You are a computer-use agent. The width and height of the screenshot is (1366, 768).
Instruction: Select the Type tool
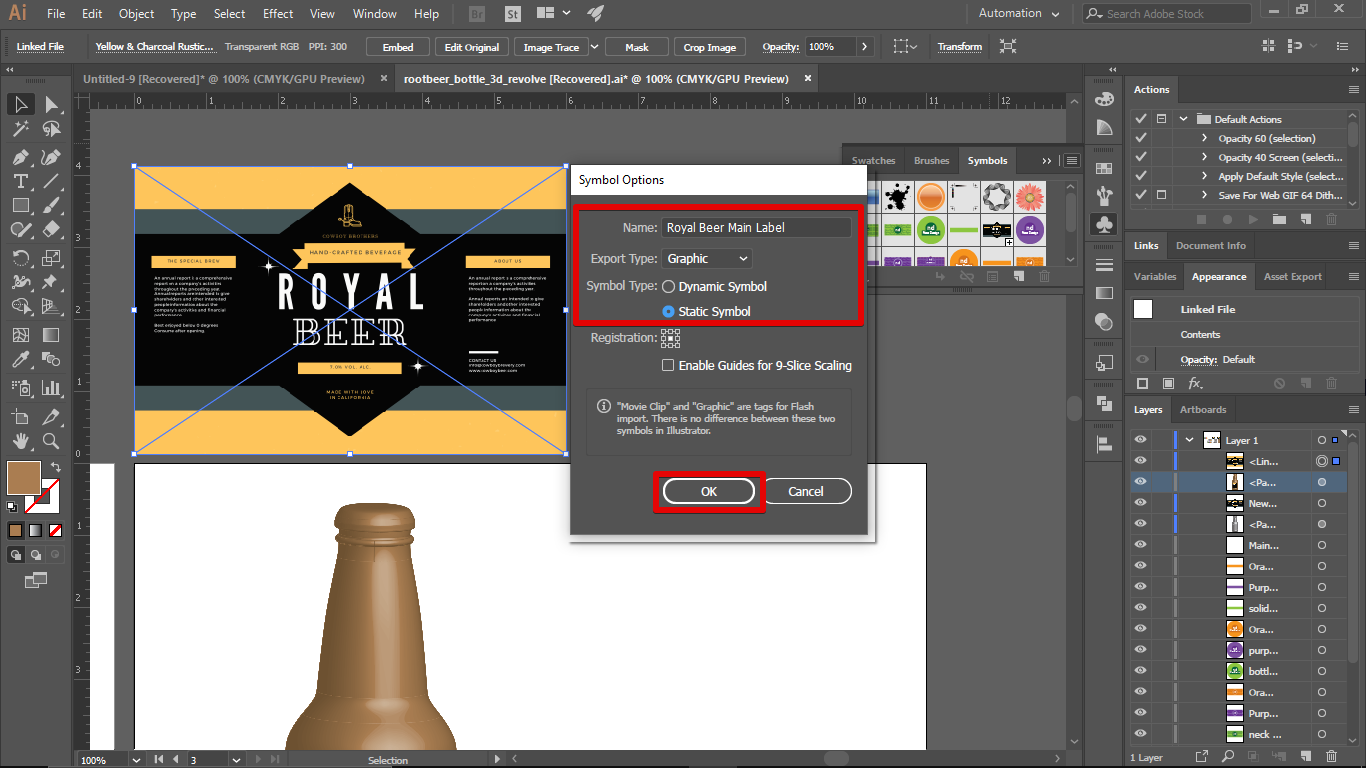coord(20,181)
